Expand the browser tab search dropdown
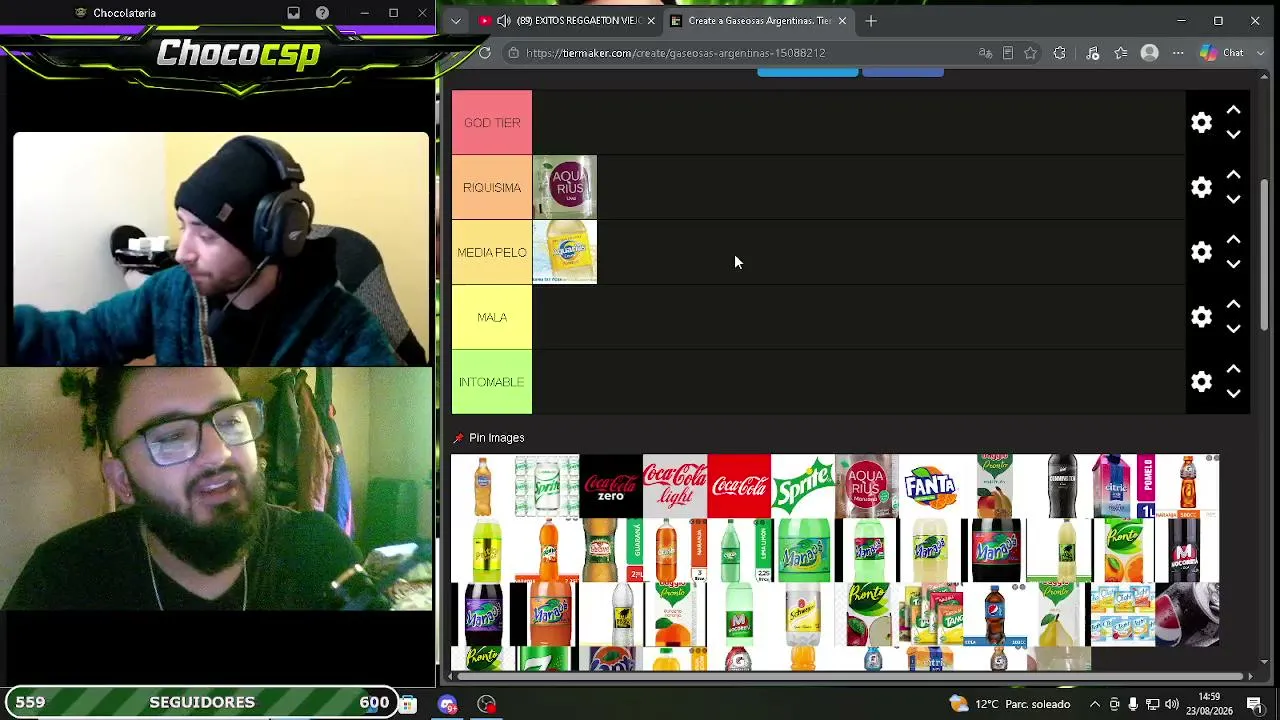Viewport: 1280px width, 720px height. pos(455,21)
